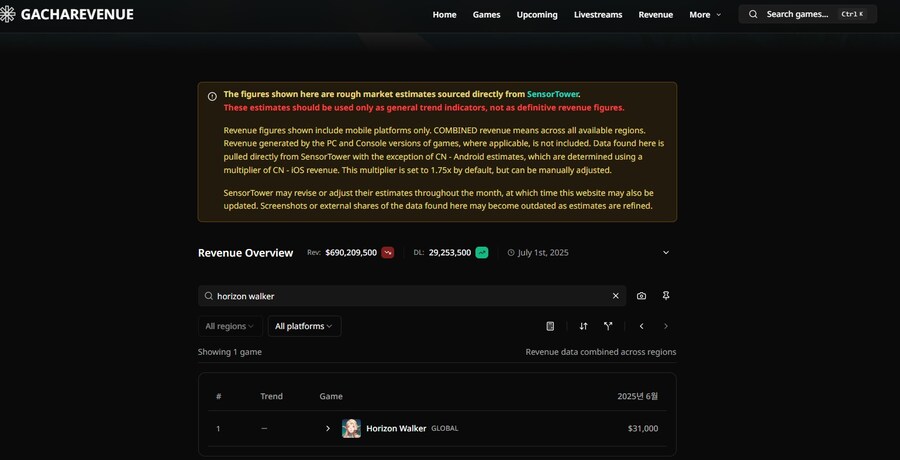This screenshot has height=460, width=900.
Task: Click the Revenue Overview heading
Action: point(246,253)
